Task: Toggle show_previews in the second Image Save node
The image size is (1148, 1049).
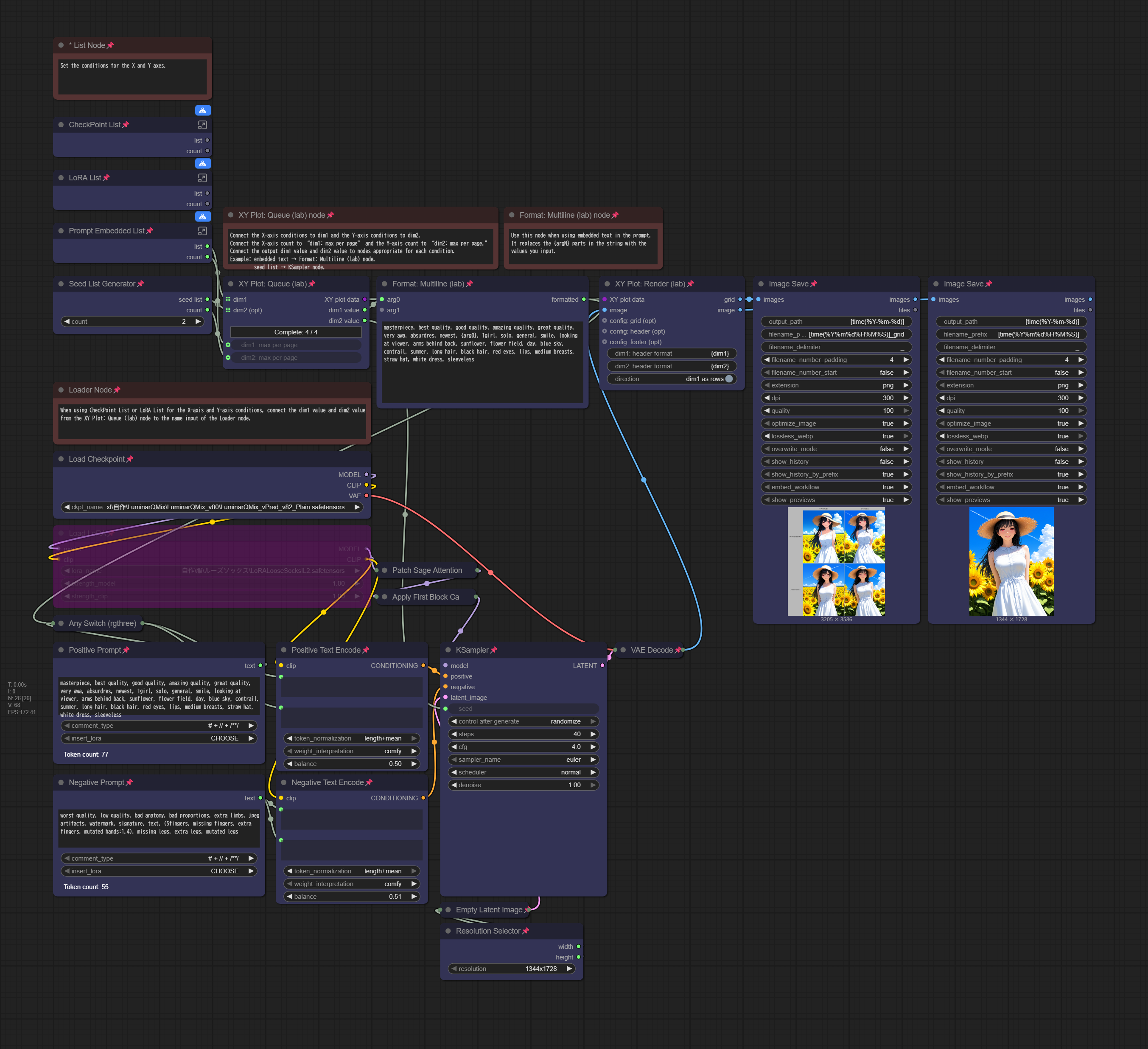Action: (1011, 499)
